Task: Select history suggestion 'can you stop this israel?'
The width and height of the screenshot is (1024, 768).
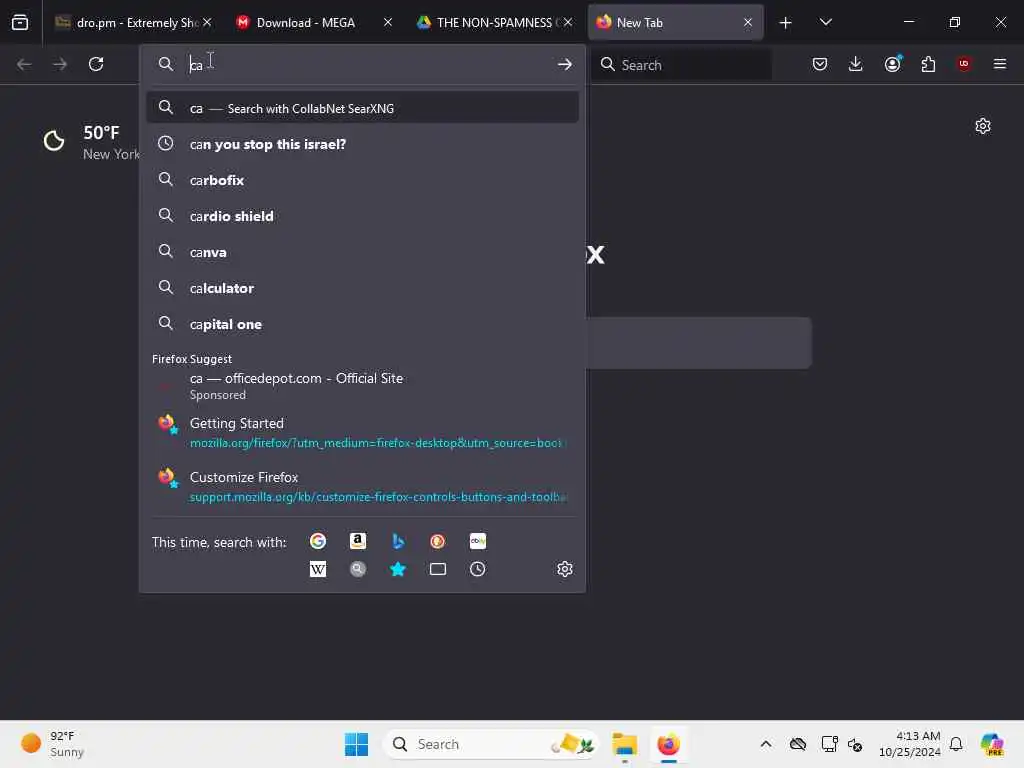Action: coord(362,144)
